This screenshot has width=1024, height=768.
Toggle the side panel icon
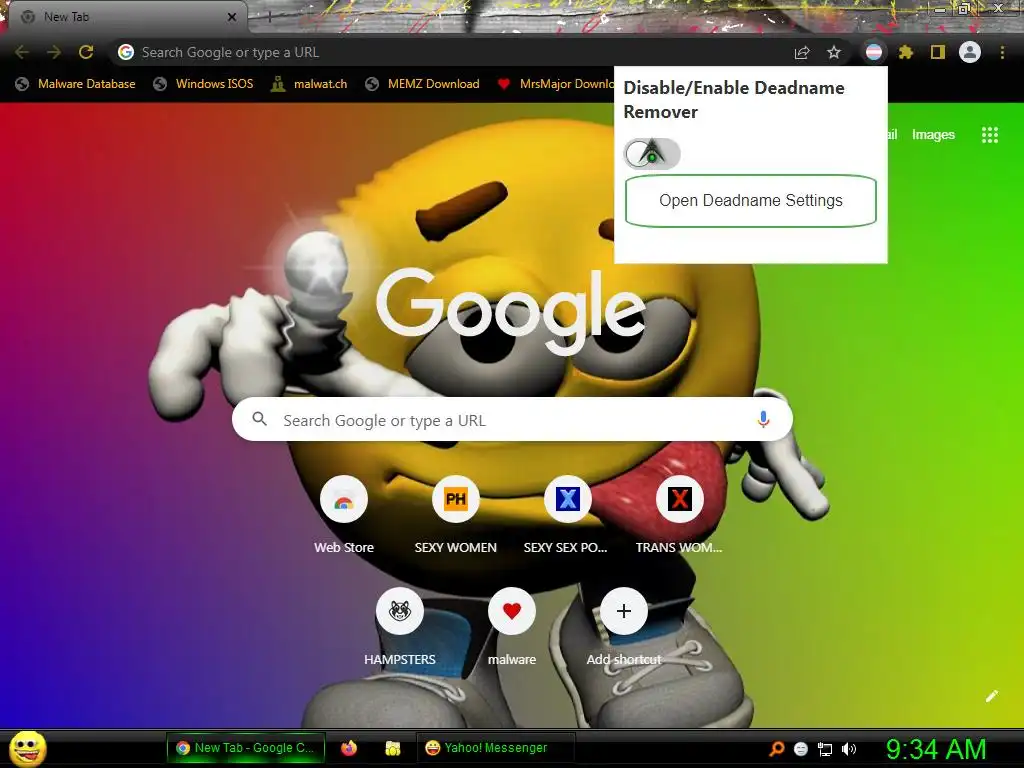[938, 52]
